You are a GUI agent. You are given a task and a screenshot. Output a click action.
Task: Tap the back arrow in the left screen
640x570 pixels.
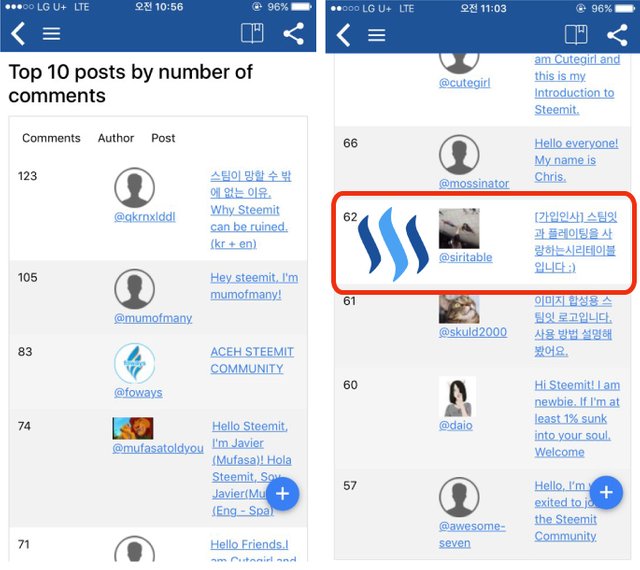point(18,33)
